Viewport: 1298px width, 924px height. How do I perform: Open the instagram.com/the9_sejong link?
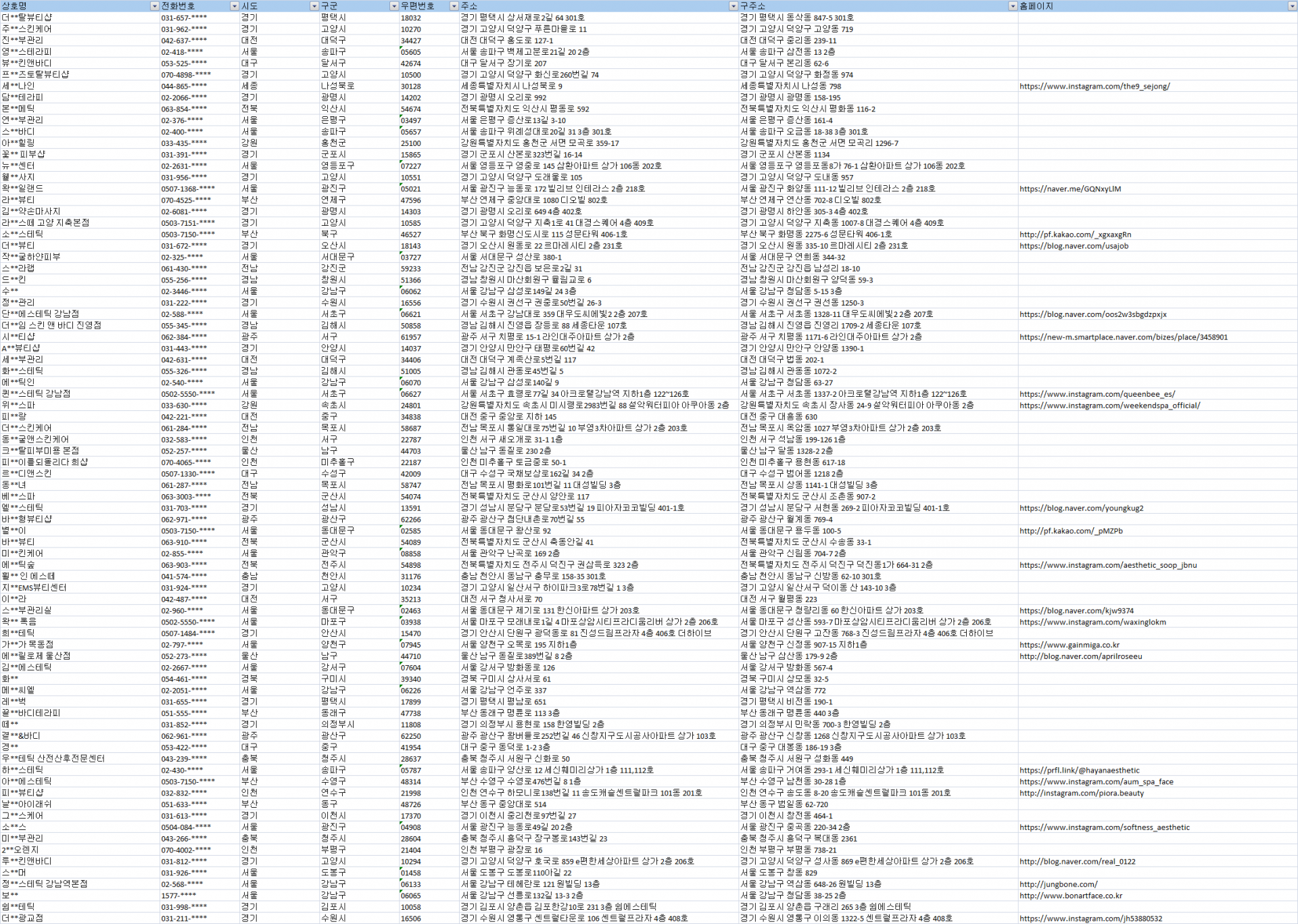1095,87
